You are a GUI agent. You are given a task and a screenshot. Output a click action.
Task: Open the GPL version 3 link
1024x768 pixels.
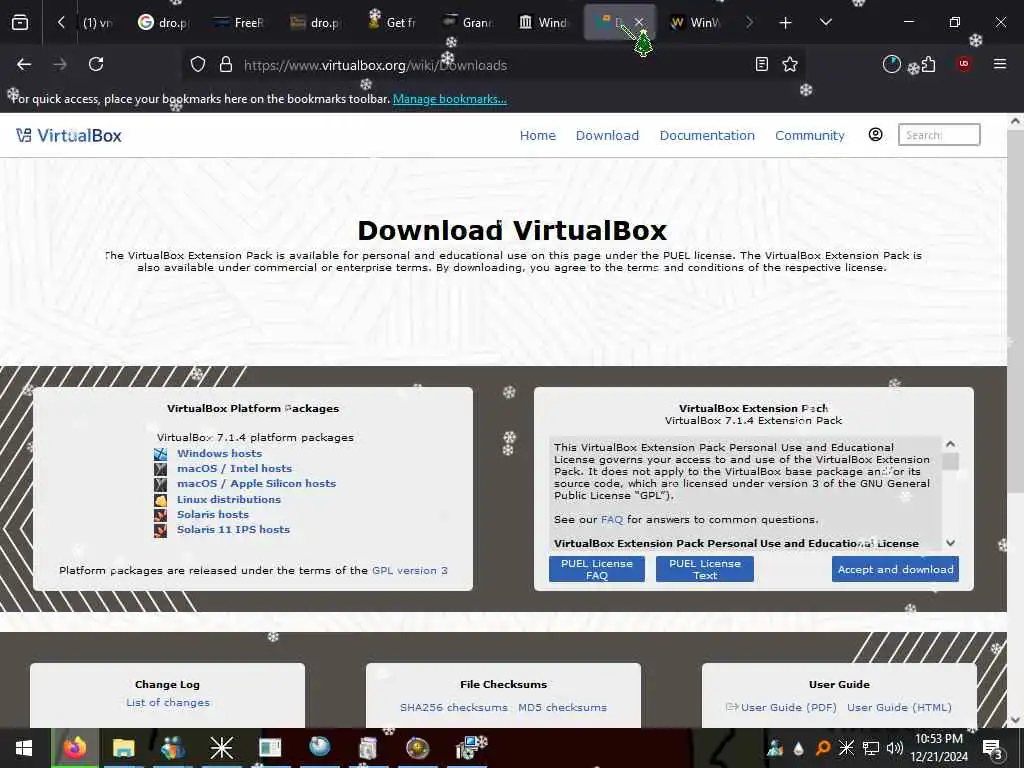(x=409, y=570)
